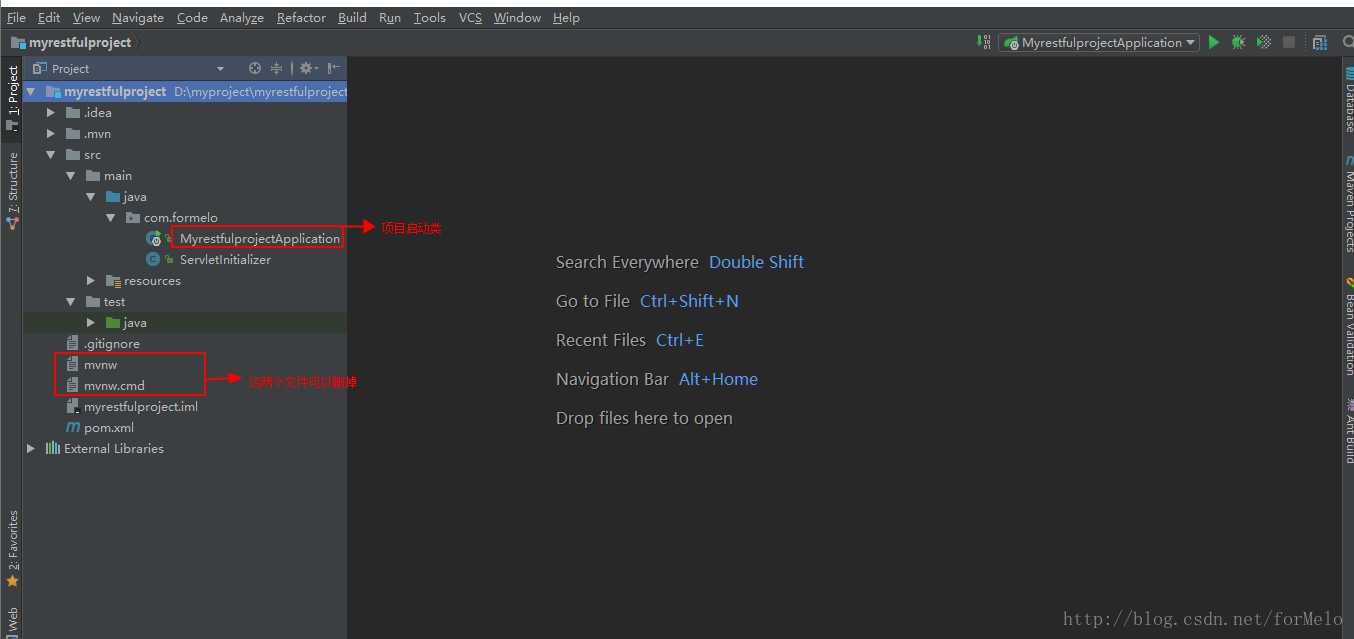
Task: Toggle the Web tool window
Action: 12,620
